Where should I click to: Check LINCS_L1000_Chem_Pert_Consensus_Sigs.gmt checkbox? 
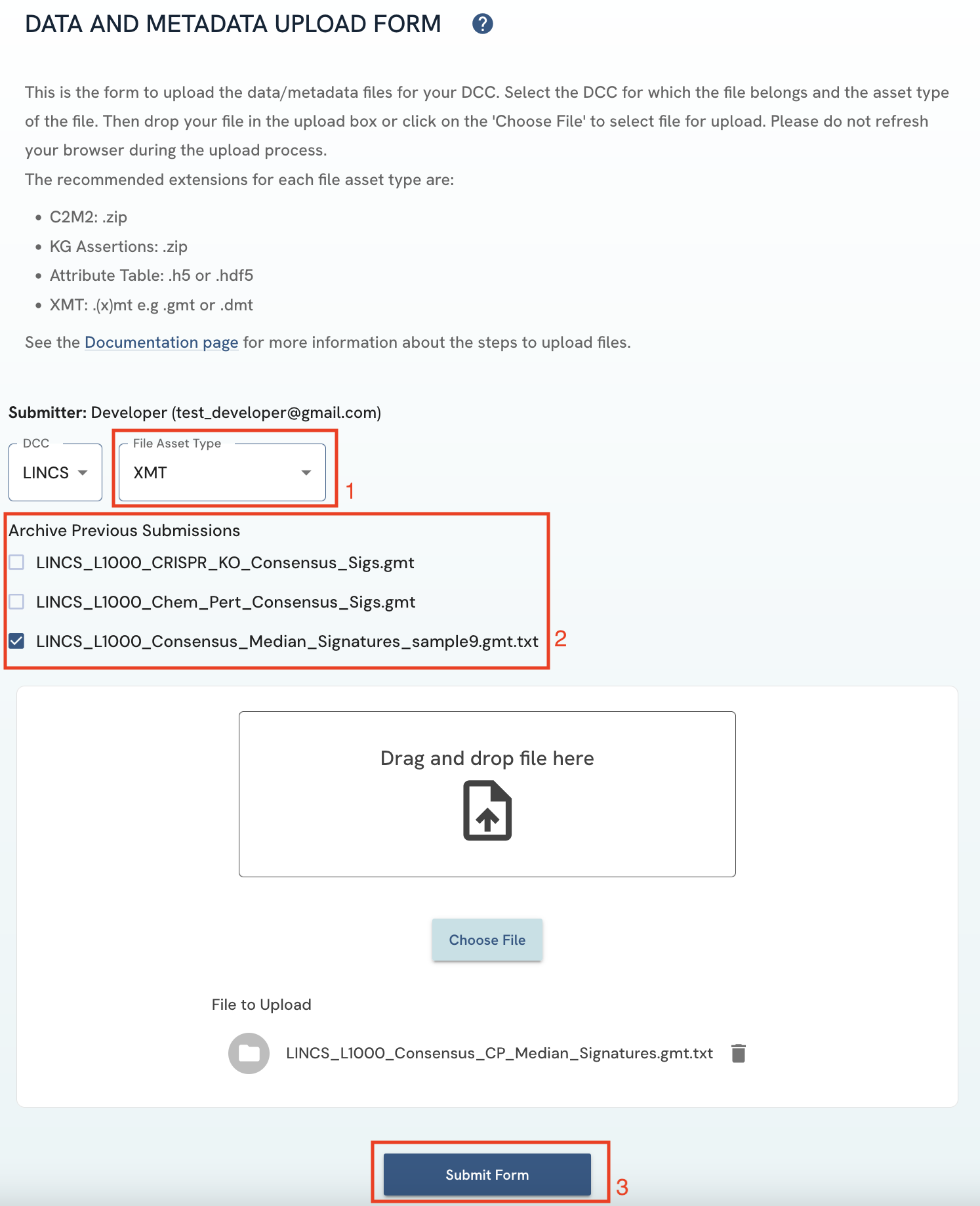coord(17,602)
